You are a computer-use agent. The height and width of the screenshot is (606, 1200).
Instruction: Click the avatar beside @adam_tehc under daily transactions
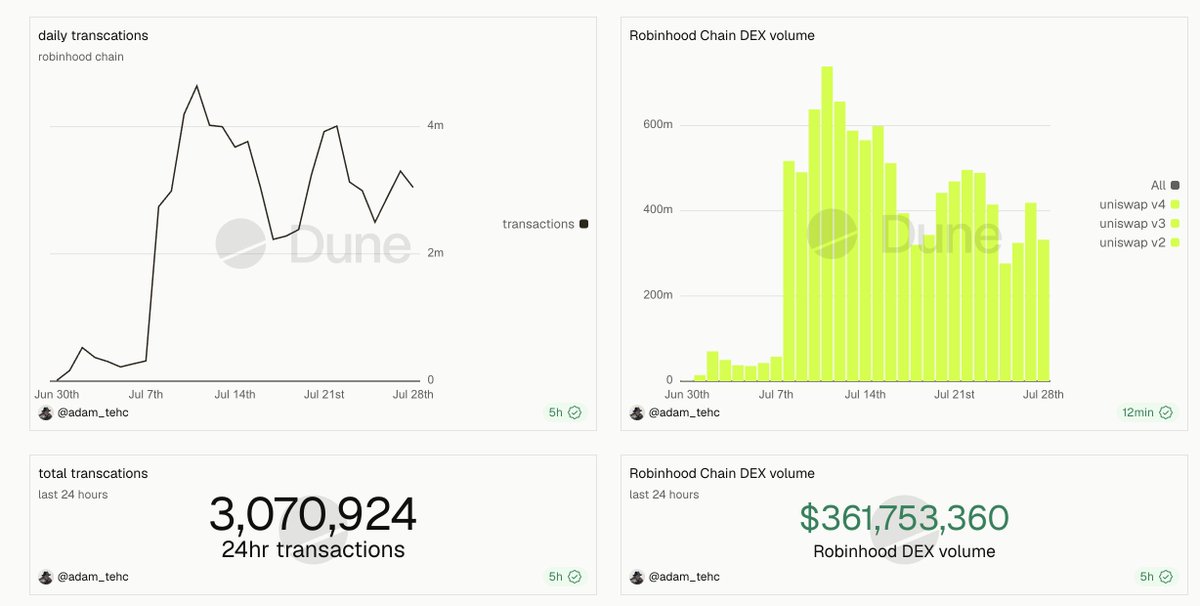[45, 413]
